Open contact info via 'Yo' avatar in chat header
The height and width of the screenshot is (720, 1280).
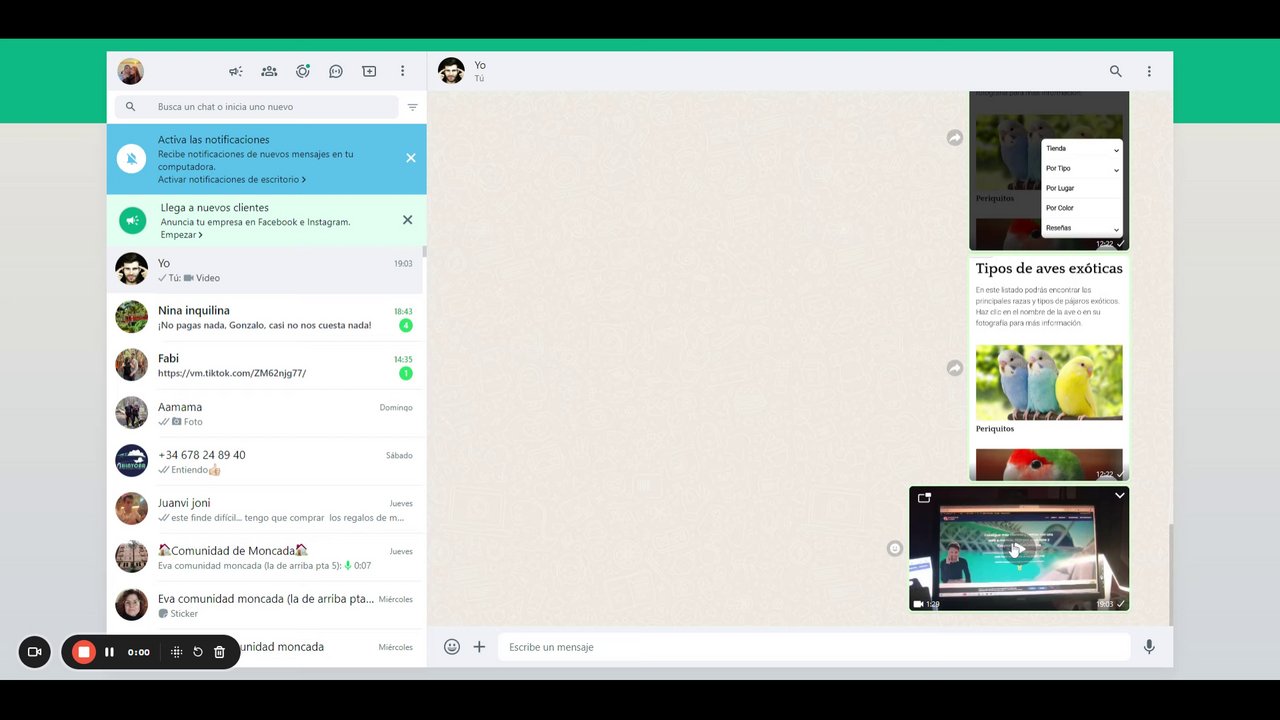click(451, 71)
